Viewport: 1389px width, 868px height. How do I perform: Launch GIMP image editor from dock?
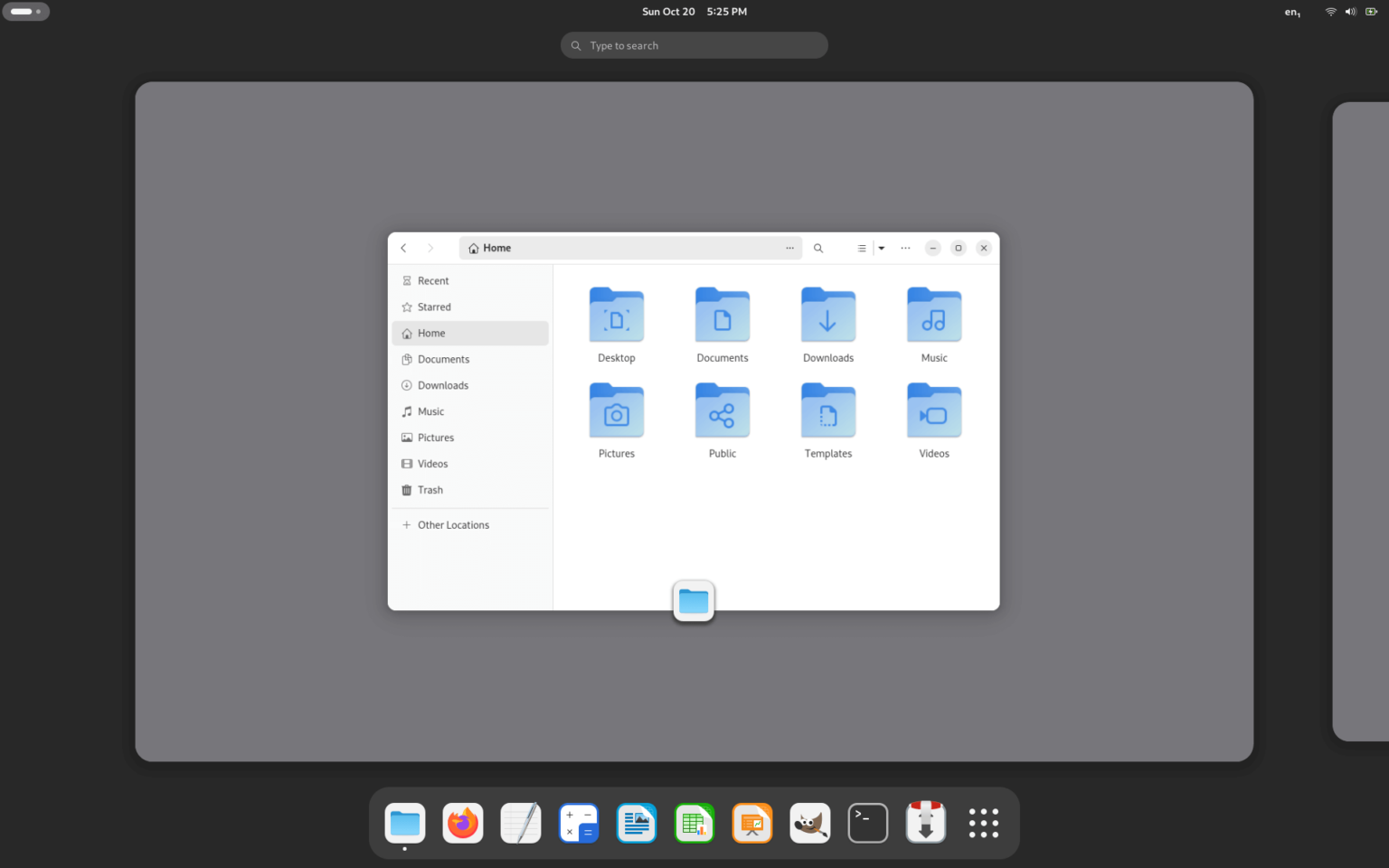pyautogui.click(x=810, y=824)
